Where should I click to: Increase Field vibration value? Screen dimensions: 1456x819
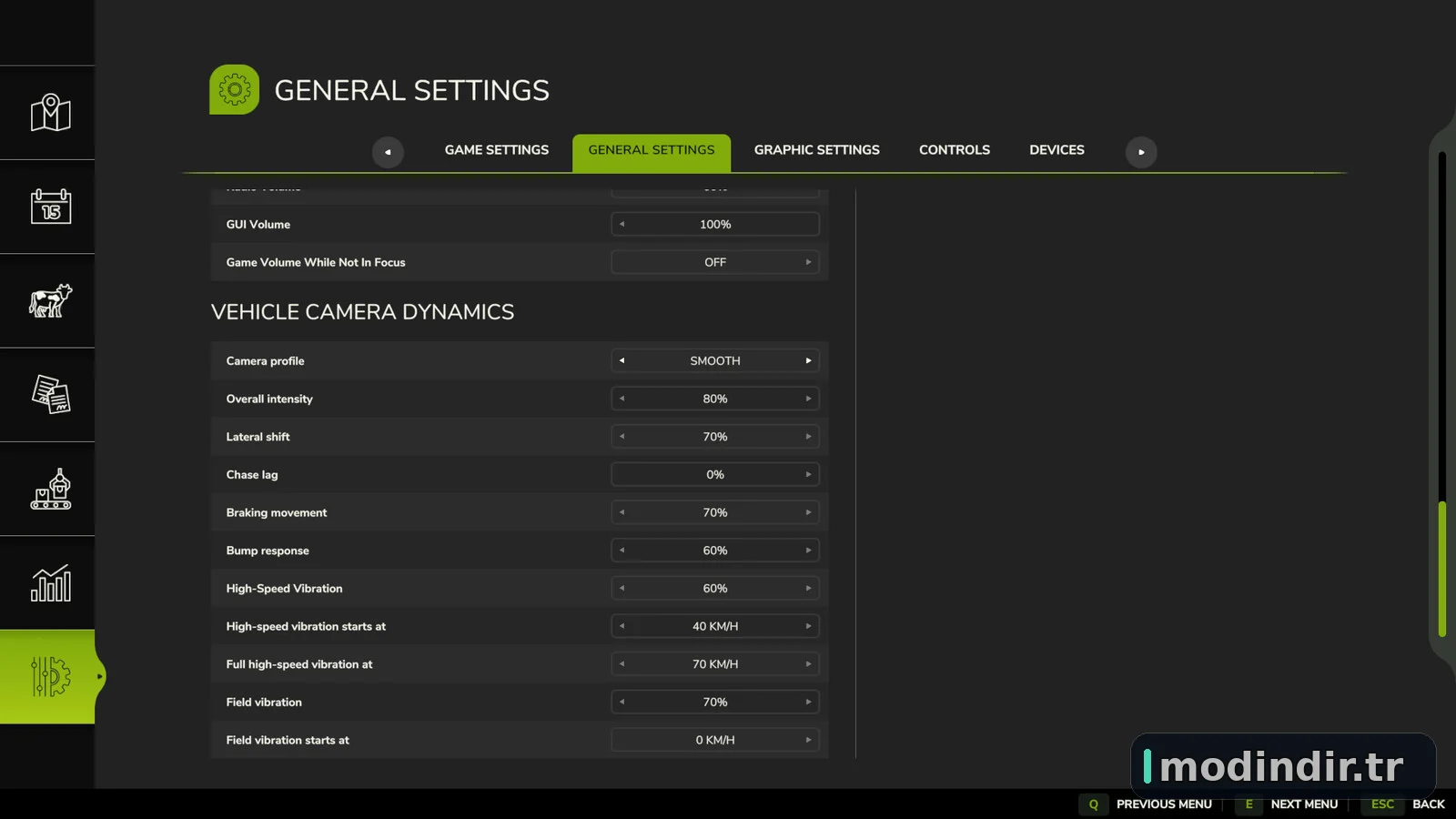click(808, 703)
